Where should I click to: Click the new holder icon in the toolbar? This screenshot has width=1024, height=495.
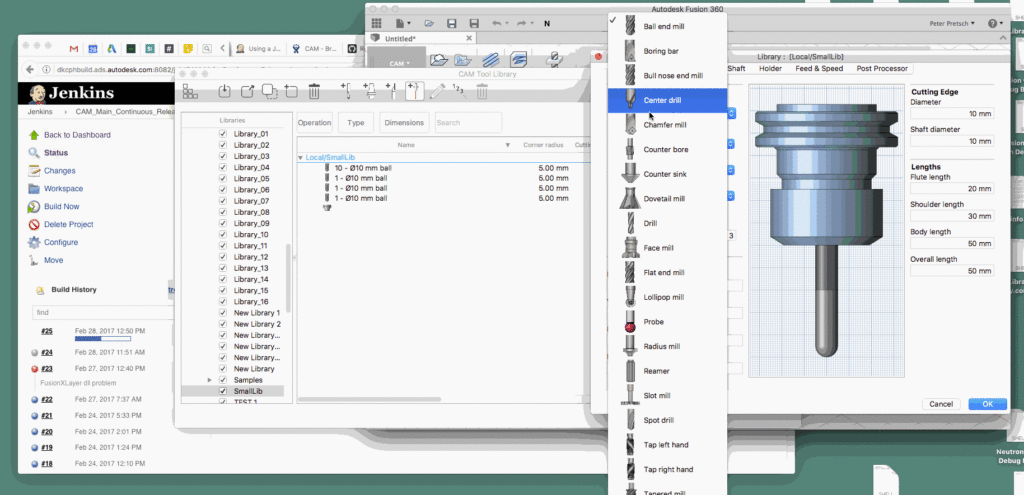(x=368, y=91)
